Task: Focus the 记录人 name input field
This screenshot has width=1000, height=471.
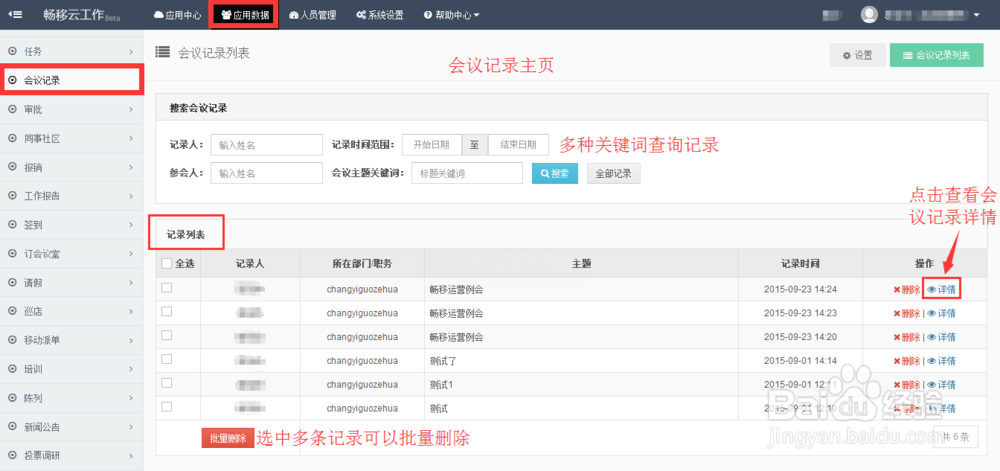Action: 267,145
